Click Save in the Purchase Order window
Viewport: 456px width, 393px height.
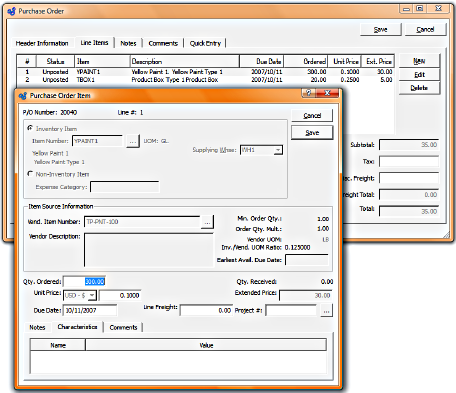tap(380, 29)
